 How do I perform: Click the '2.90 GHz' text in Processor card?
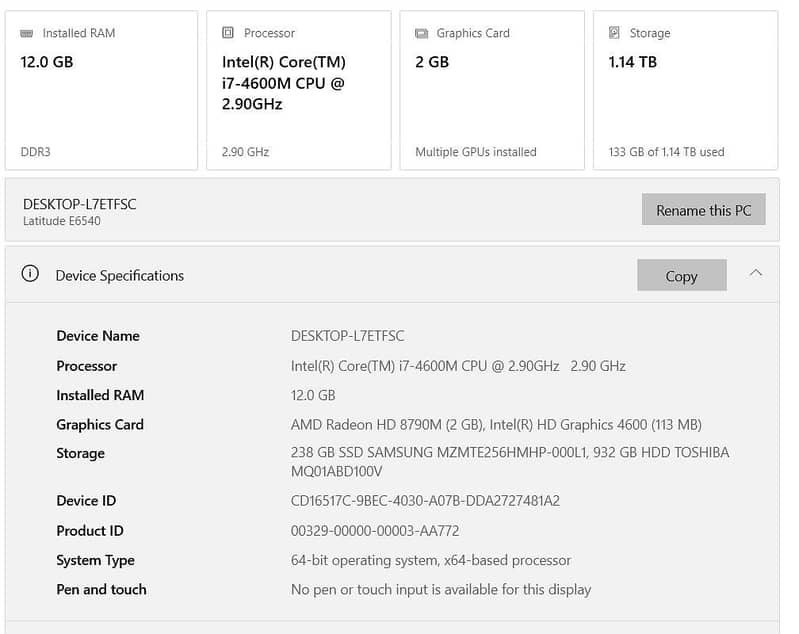[x=245, y=152]
